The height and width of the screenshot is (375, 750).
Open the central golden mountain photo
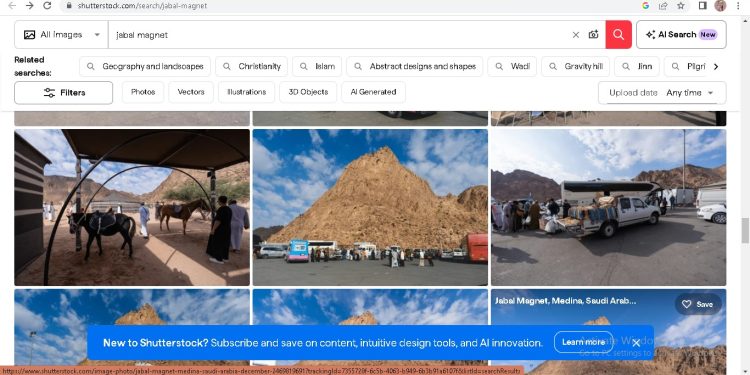370,207
